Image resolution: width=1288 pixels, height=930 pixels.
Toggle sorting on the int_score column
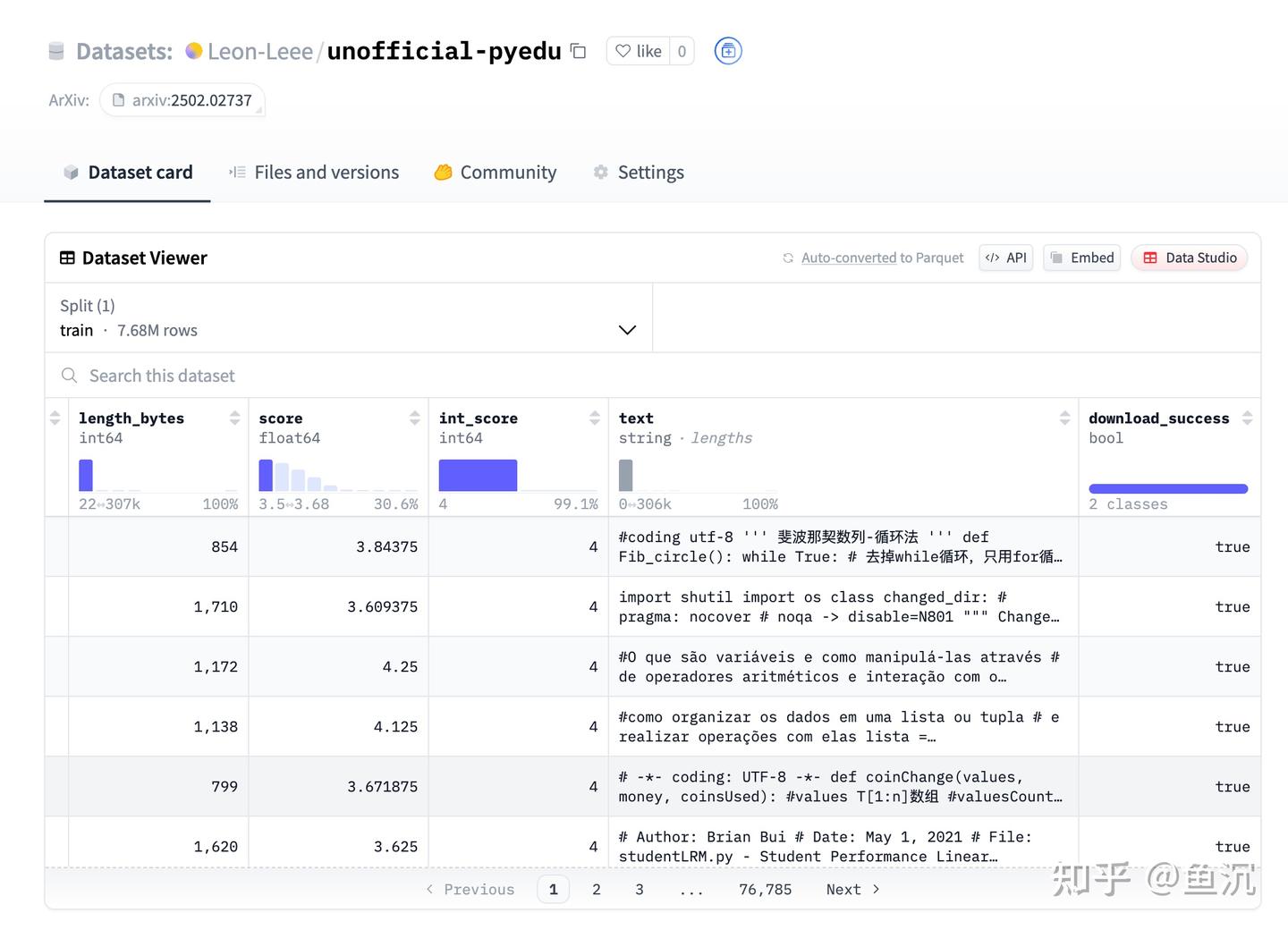coord(595,417)
